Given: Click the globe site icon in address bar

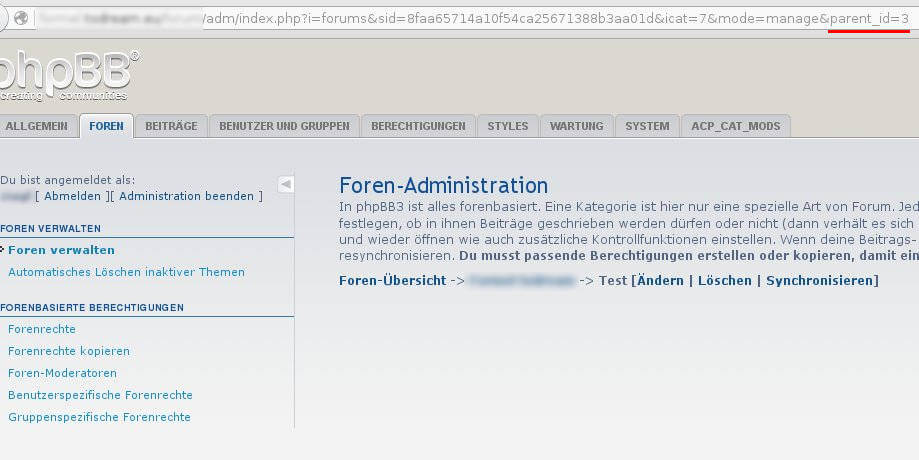Looking at the screenshot, I should tap(23, 19).
